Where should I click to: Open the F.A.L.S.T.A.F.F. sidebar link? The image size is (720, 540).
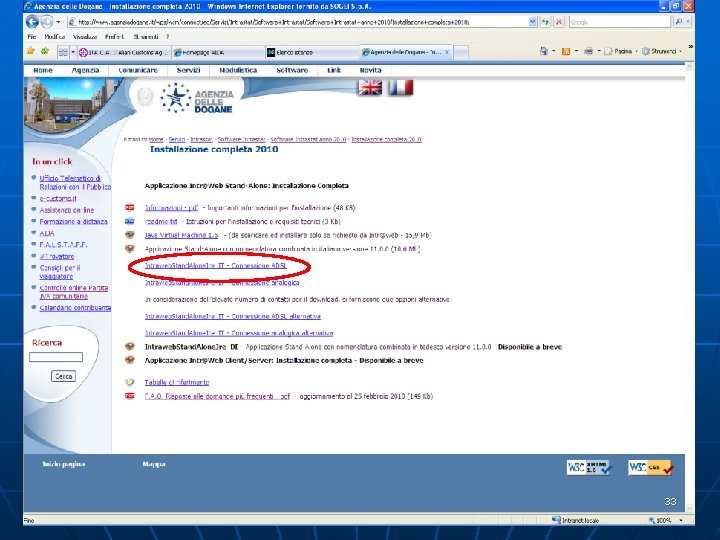(63, 244)
